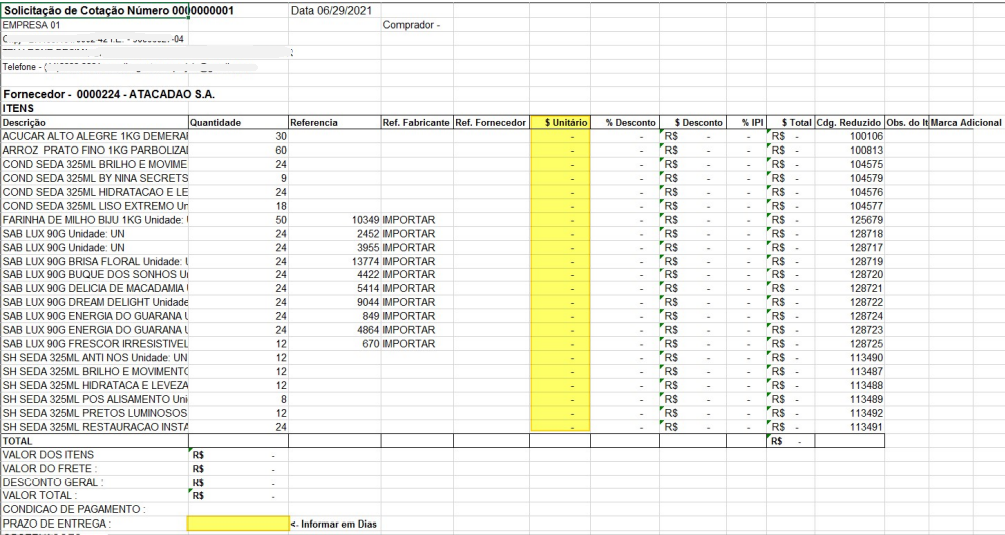Screen dimensions: 1005x535
Task: Click the 'SH SEDA 325ML RESTAURACAO' cell
Action: pos(95,427)
